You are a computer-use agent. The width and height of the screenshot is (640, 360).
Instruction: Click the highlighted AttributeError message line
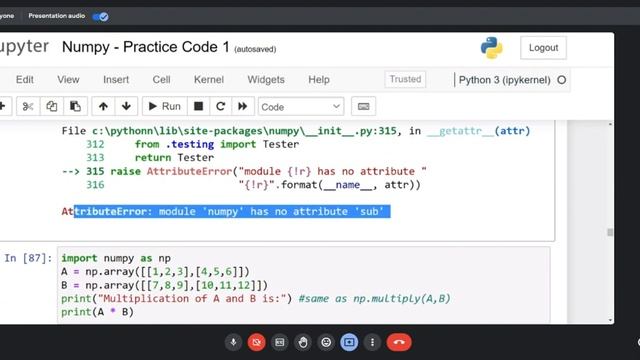[226, 211]
